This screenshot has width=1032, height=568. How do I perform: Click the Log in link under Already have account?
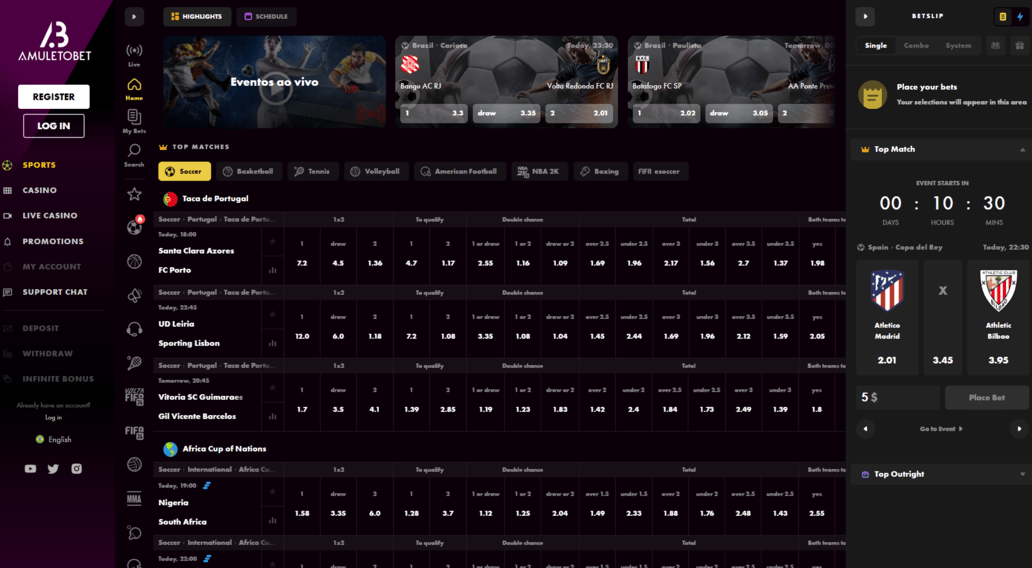[54, 417]
